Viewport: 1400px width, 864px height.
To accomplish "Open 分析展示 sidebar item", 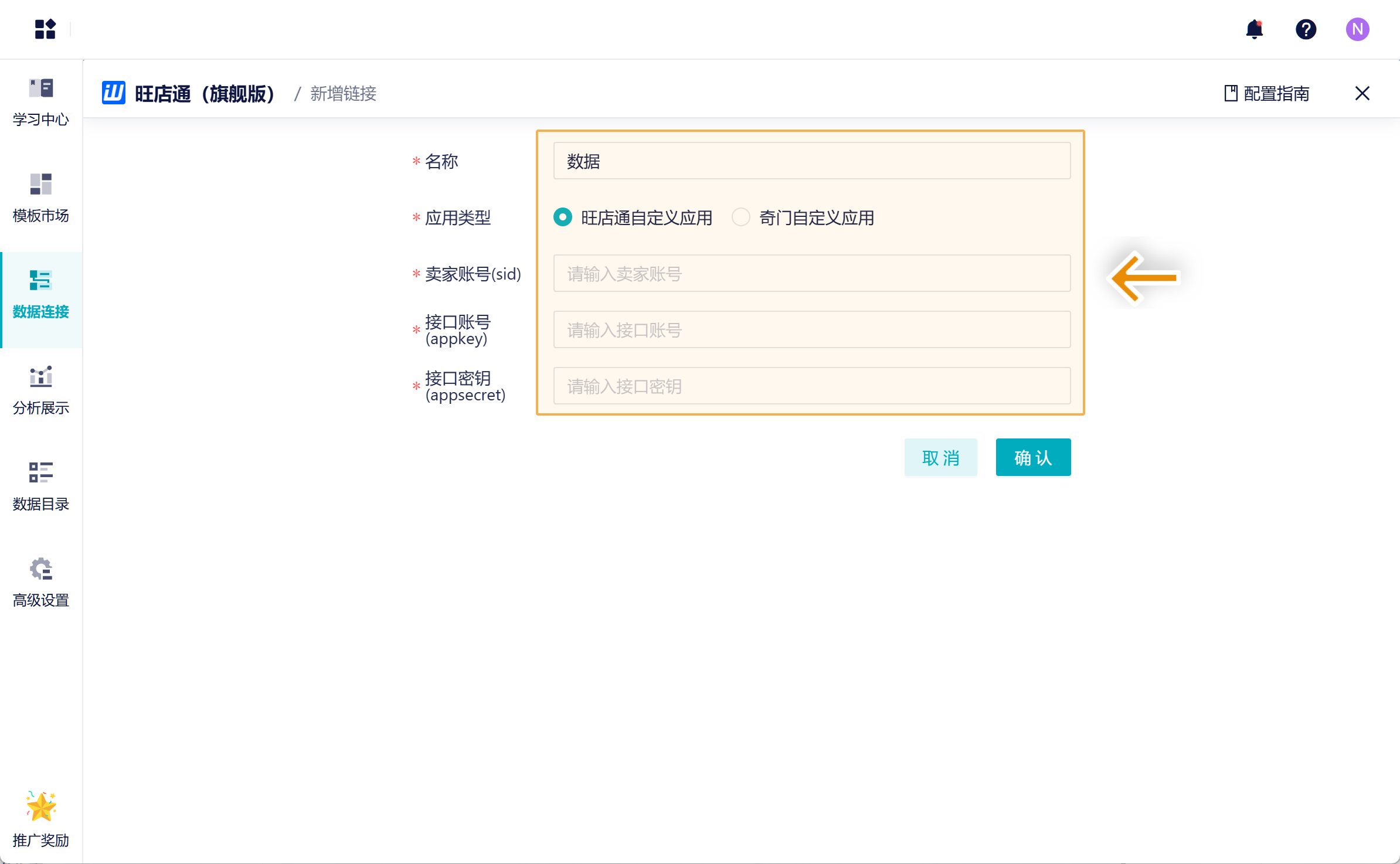I will click(x=41, y=391).
